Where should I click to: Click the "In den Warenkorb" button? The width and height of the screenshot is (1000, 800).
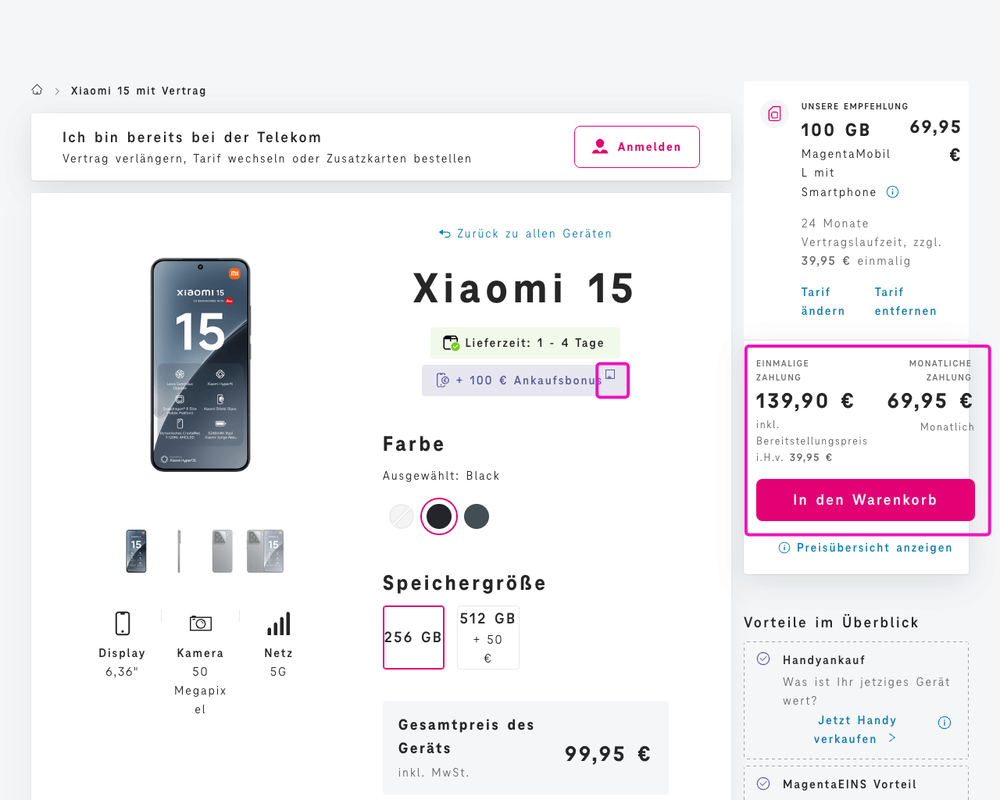coord(865,500)
